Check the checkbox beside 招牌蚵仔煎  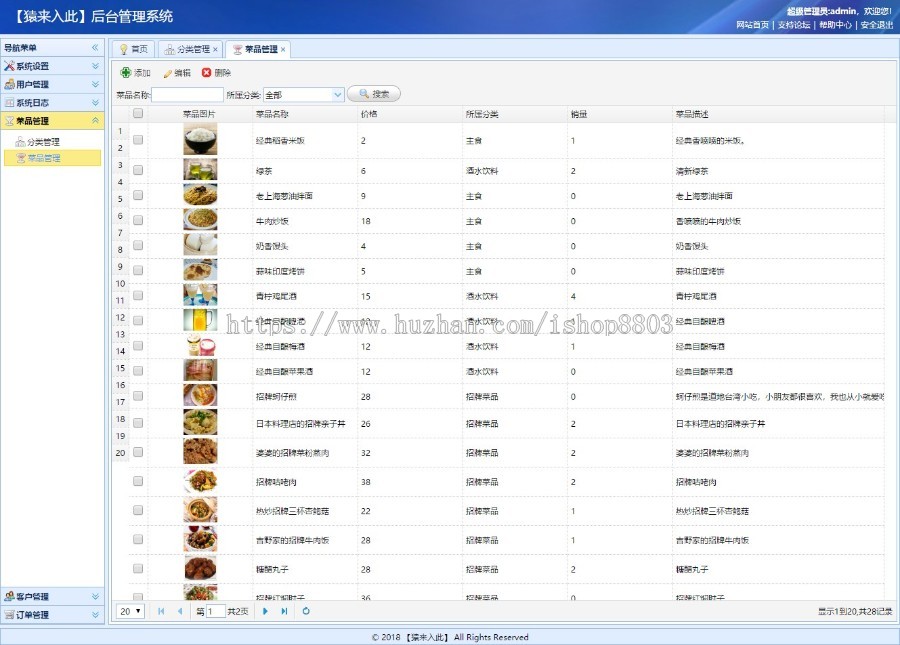click(x=138, y=395)
